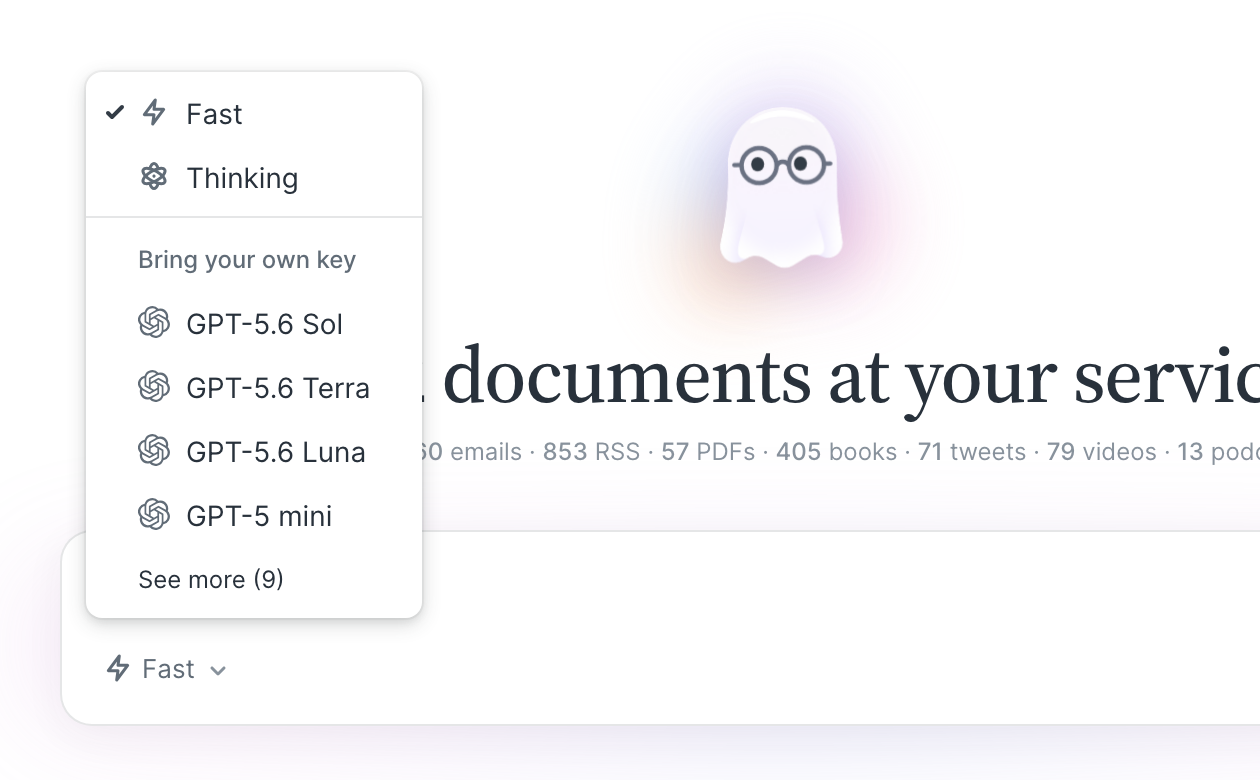Click the chevron beside the Fast selector
Screen dimensions: 1260x780
(218, 670)
